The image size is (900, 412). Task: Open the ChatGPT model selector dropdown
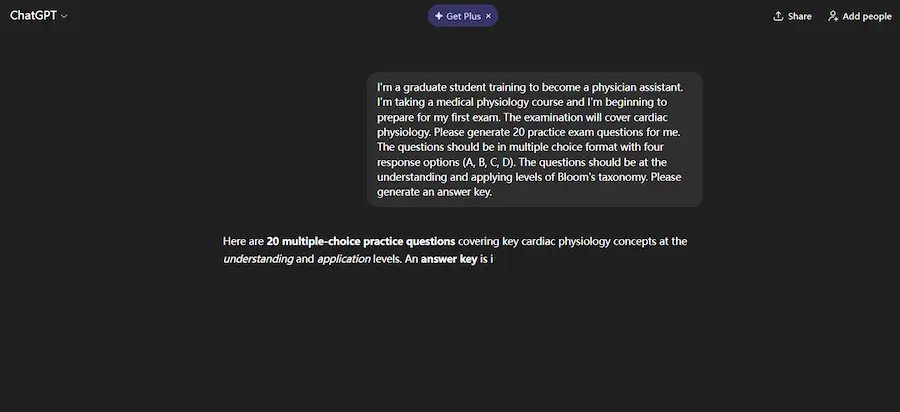click(x=38, y=16)
